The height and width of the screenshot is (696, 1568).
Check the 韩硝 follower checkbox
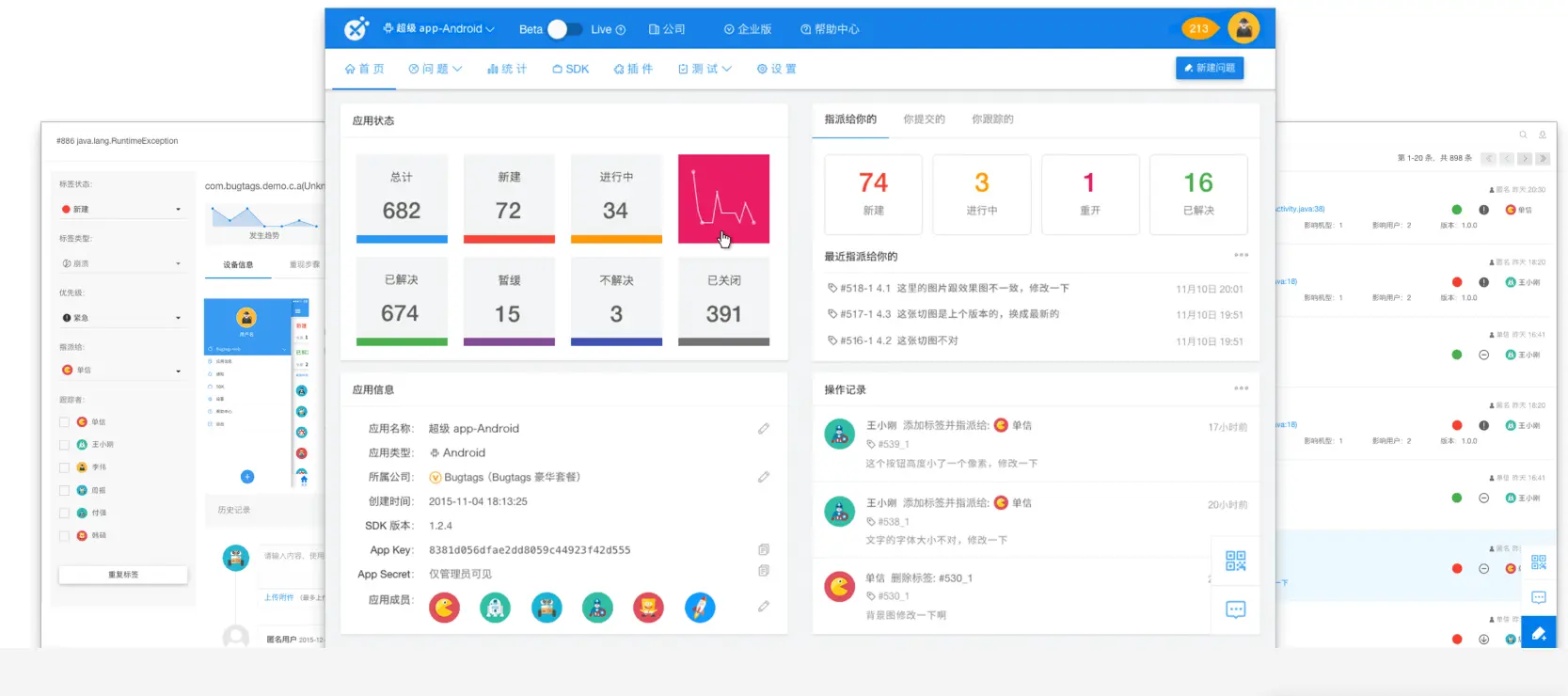coord(64,535)
